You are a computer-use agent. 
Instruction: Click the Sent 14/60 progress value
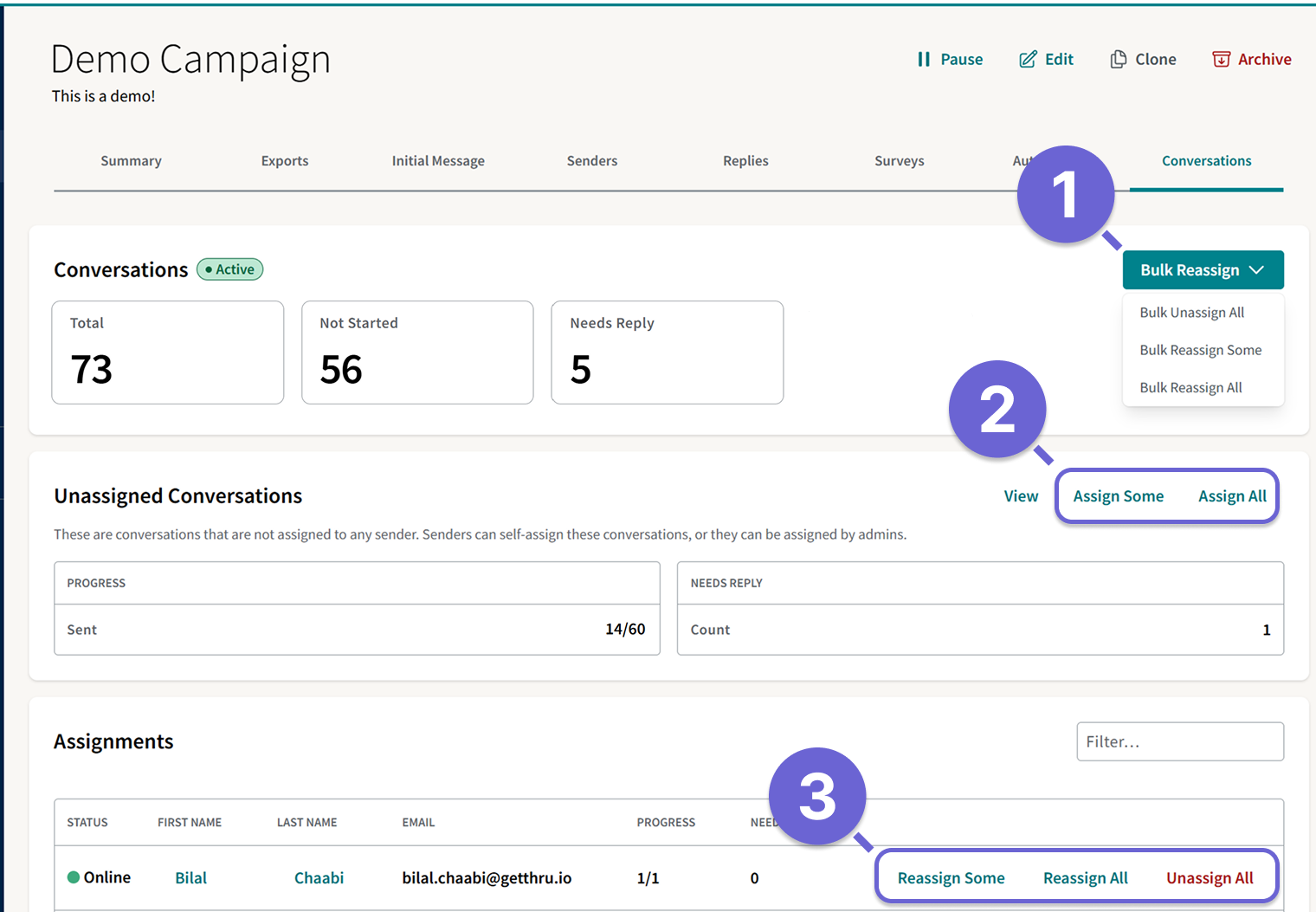[625, 630]
